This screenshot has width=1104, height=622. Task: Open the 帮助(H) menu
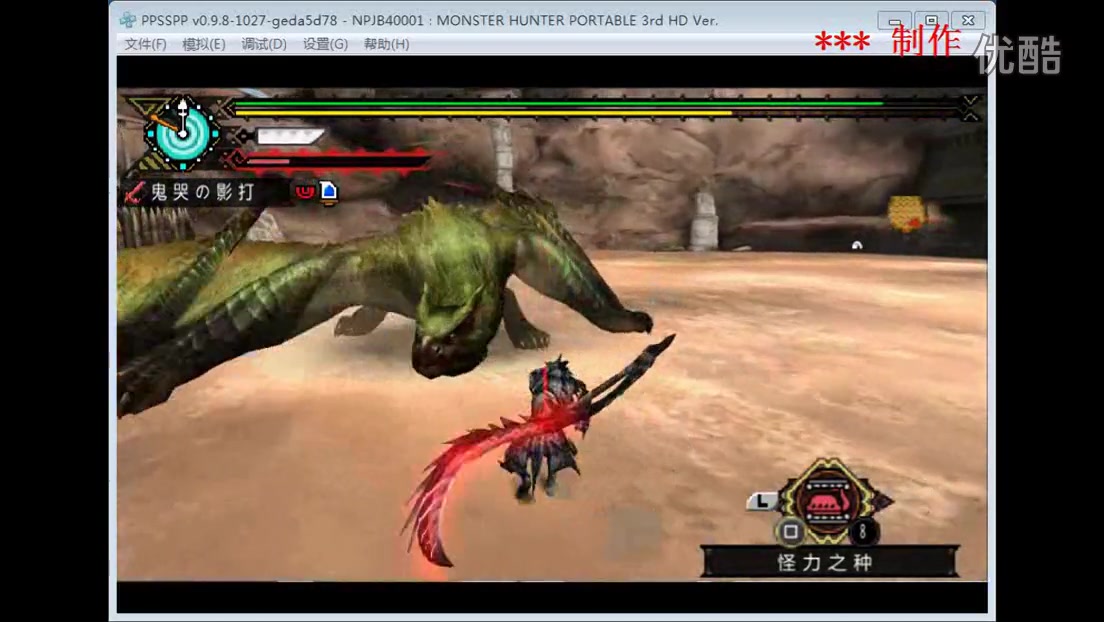[x=386, y=44]
